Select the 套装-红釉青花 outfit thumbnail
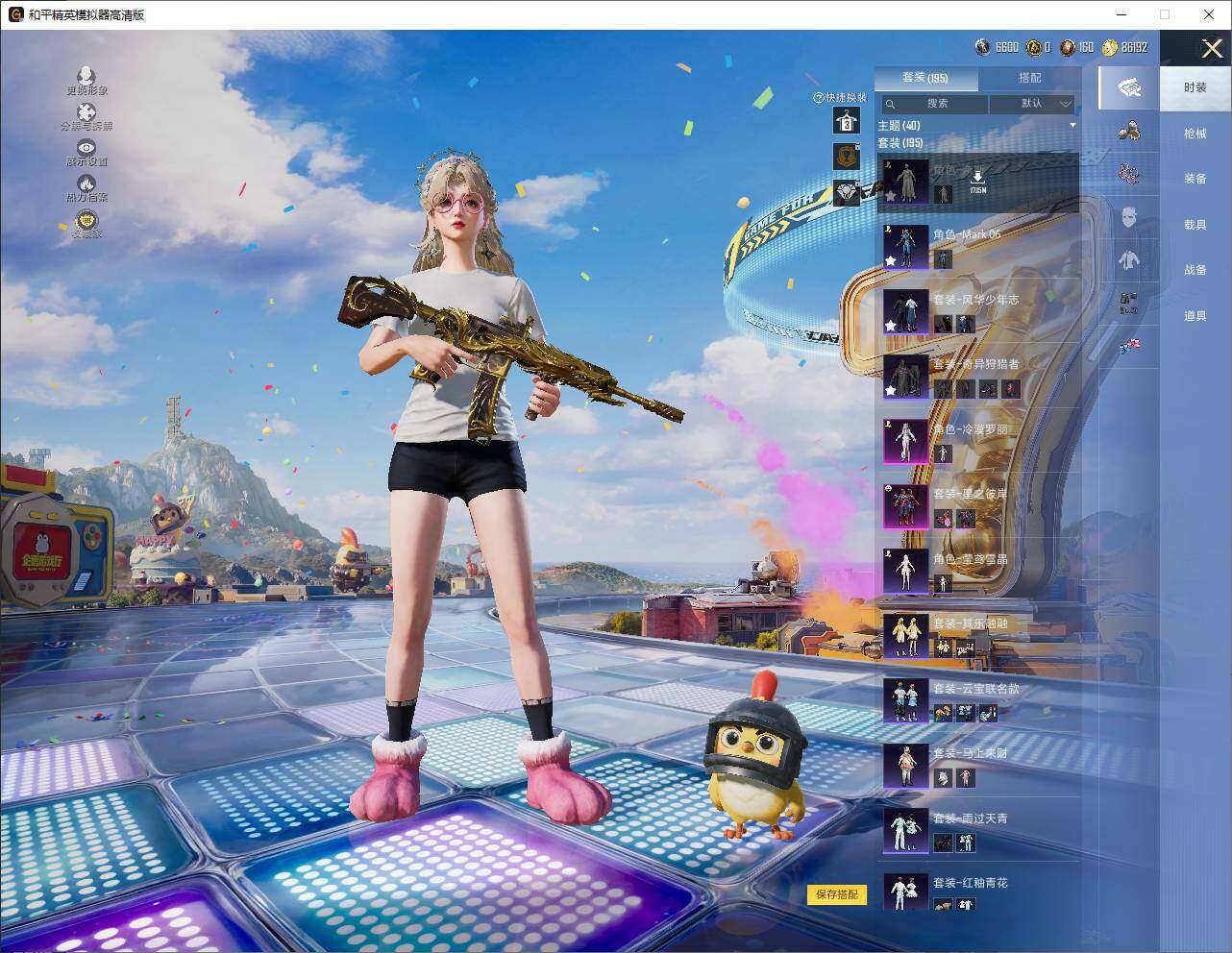This screenshot has width=1232, height=953. point(906,892)
